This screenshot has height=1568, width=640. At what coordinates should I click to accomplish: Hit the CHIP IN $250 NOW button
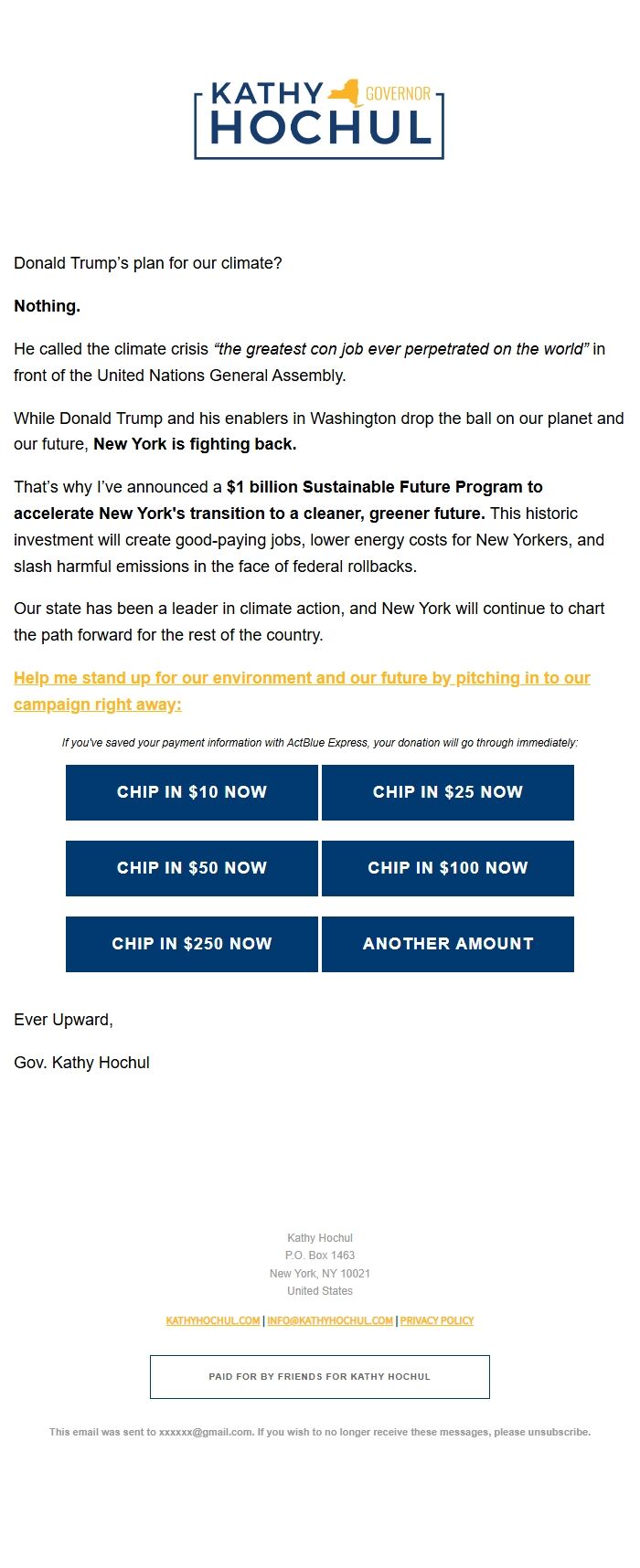(x=192, y=944)
